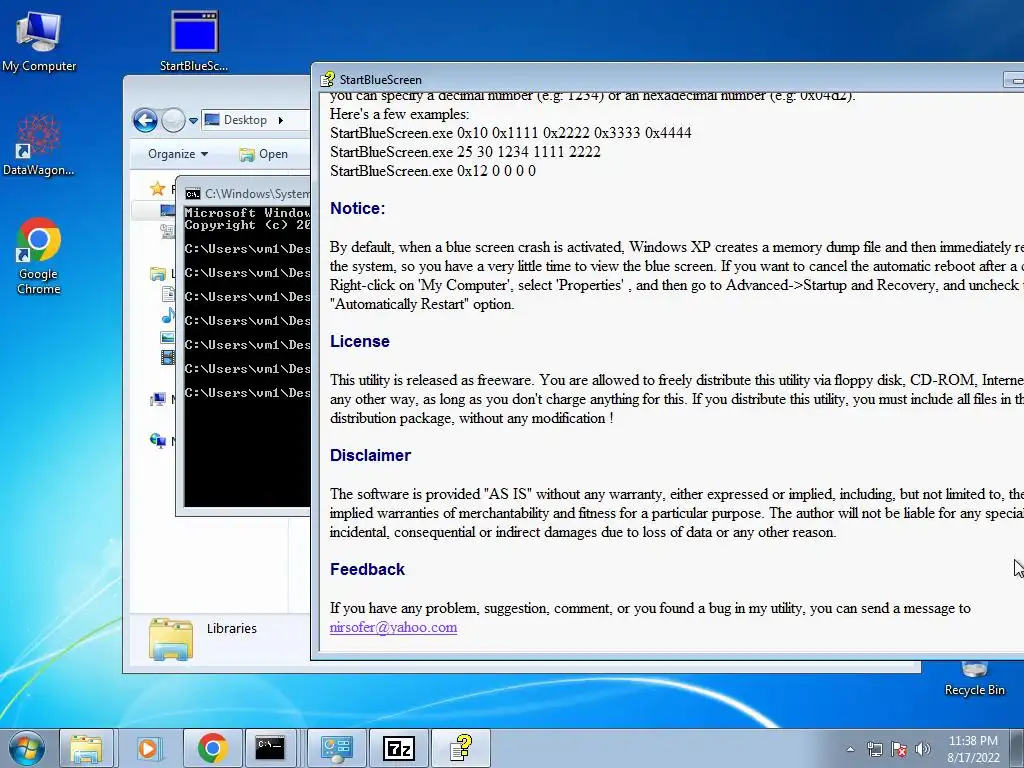Select the StartBlueScreen desktop shortcut
The image size is (1024, 768).
[194, 40]
